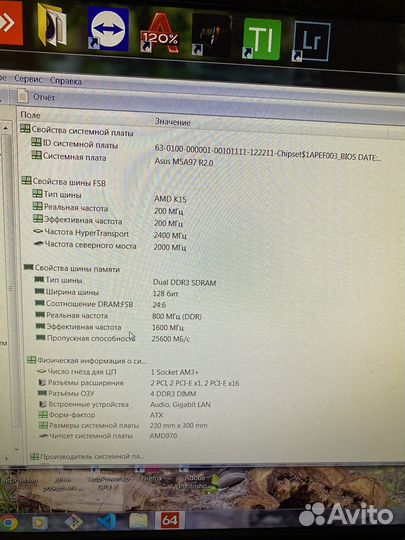The image size is (405, 540).
Task: Click the memory icon beside Ширина шины
Action: pyautogui.click(x=39, y=292)
